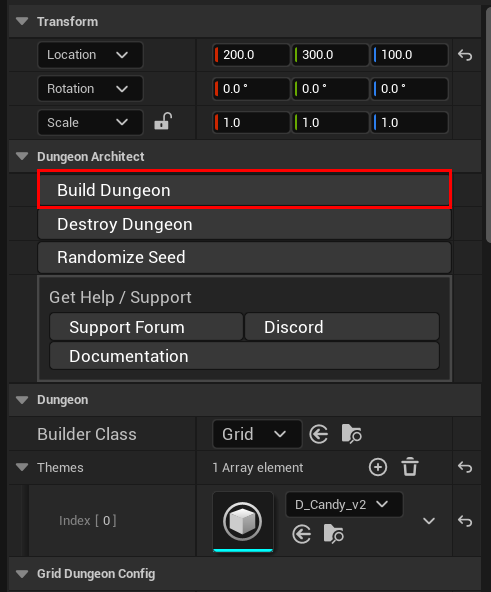This screenshot has height=592, width=491.
Task: Browse to Builder Class in Content Browser
Action: (351, 434)
